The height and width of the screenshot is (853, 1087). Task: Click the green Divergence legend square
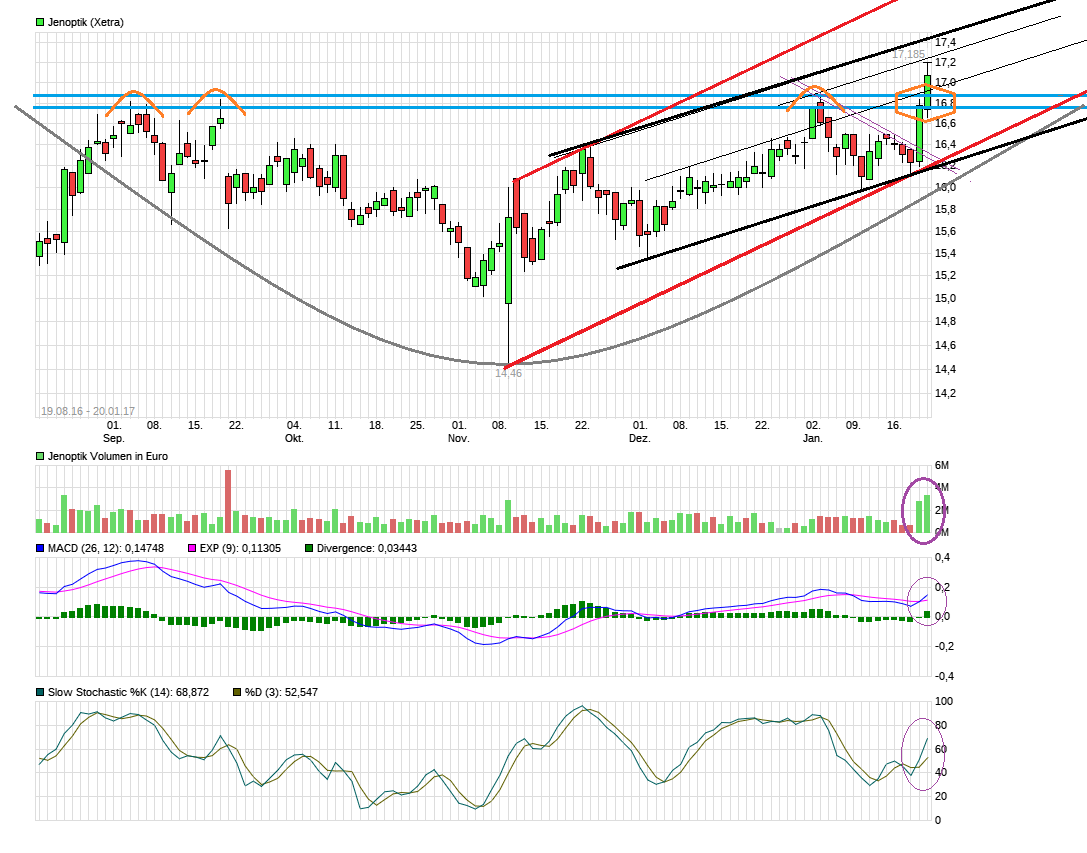pyautogui.click(x=309, y=548)
